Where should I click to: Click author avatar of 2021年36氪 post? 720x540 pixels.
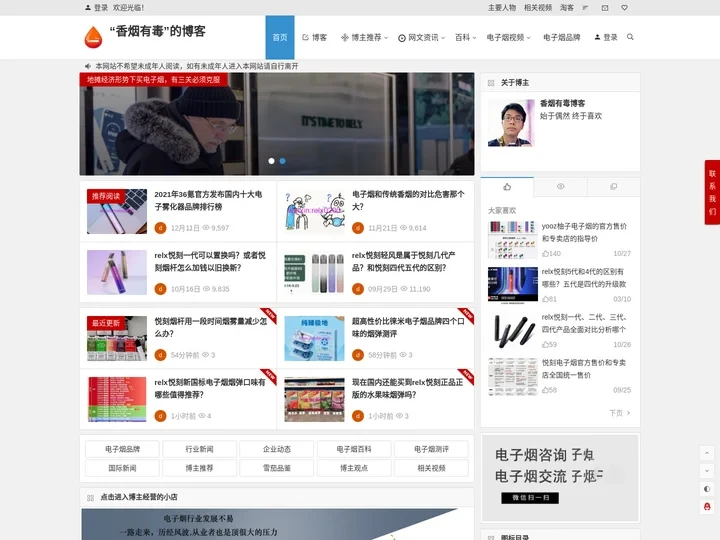[x=160, y=228]
